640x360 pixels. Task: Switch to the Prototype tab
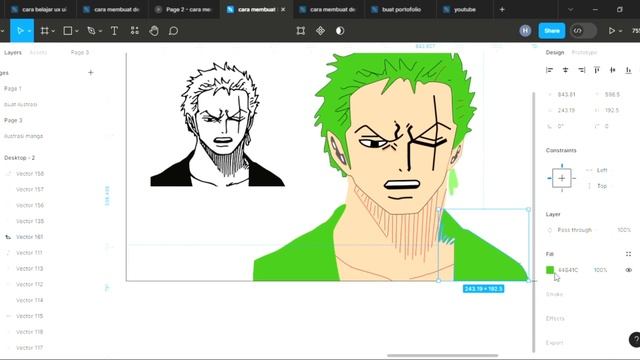coord(584,53)
